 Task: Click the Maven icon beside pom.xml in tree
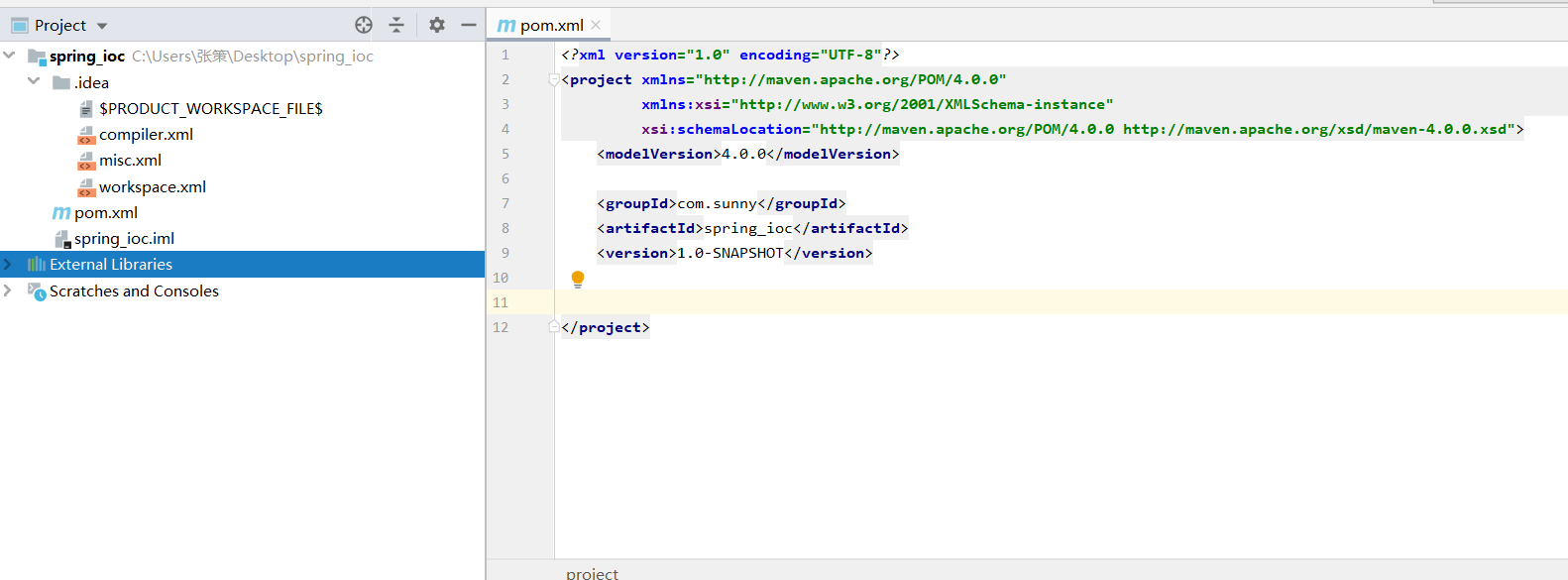(x=61, y=213)
